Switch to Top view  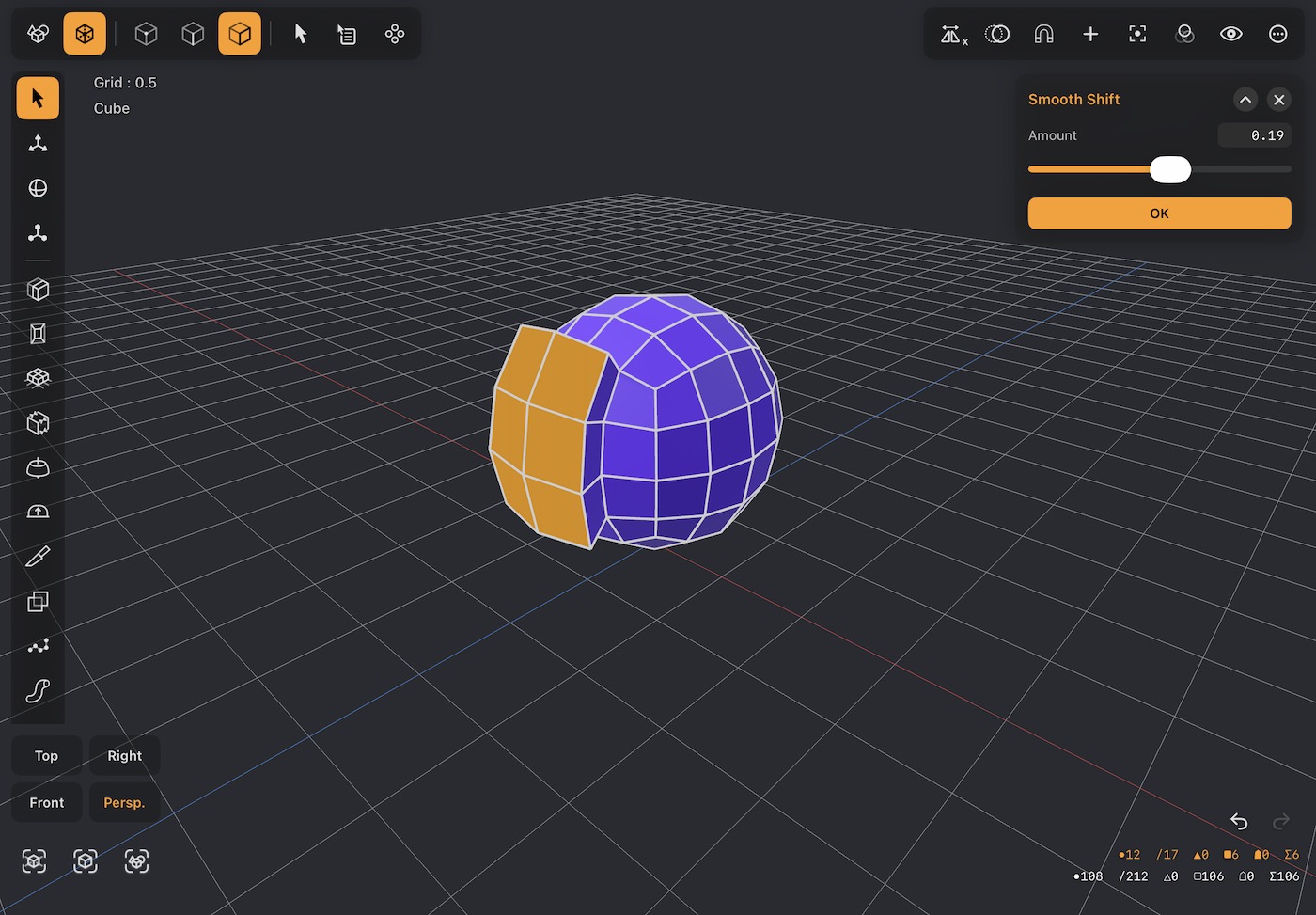tap(46, 756)
